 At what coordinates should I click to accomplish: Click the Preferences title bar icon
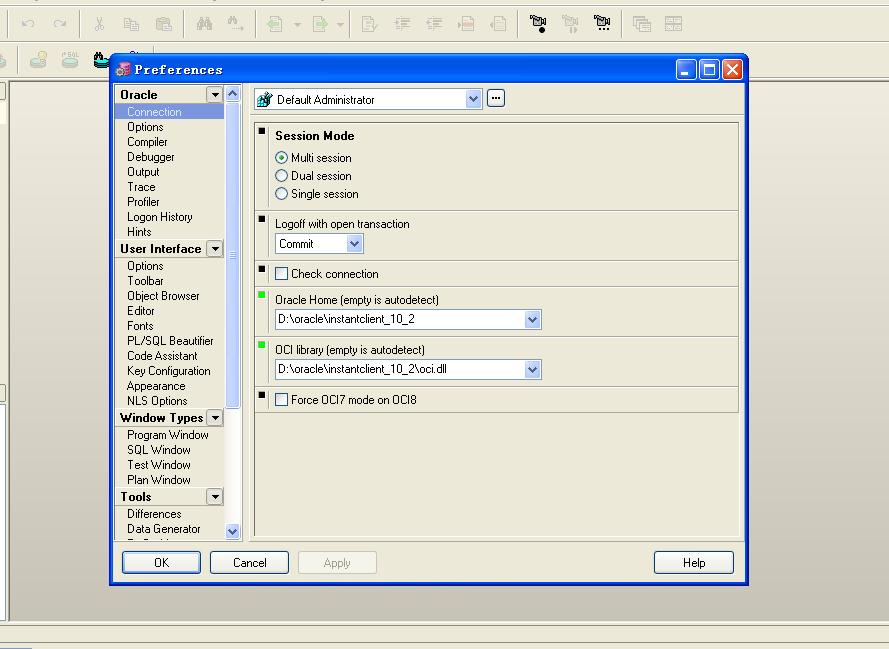tap(122, 69)
